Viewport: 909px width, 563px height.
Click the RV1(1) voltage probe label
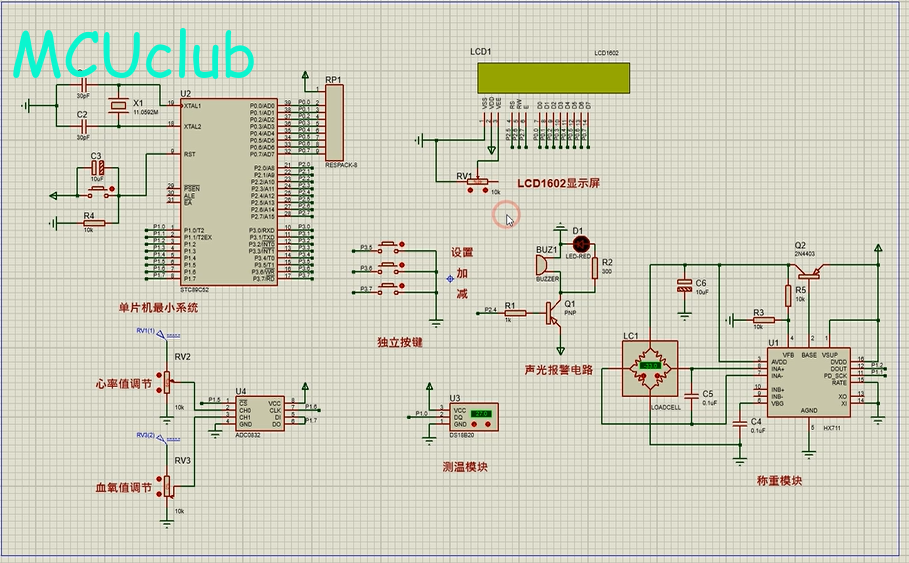point(146,331)
